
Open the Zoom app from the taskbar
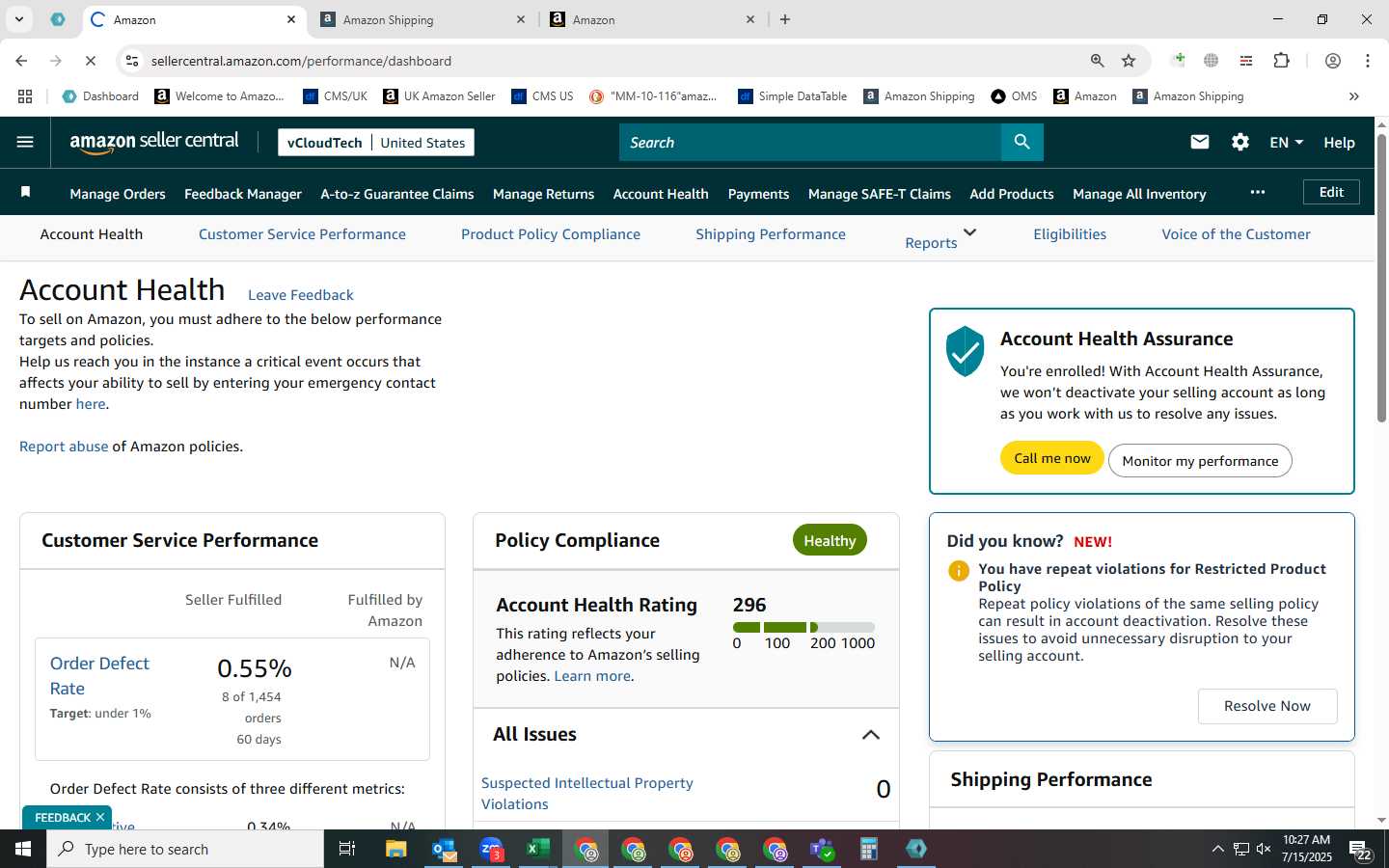(x=491, y=849)
